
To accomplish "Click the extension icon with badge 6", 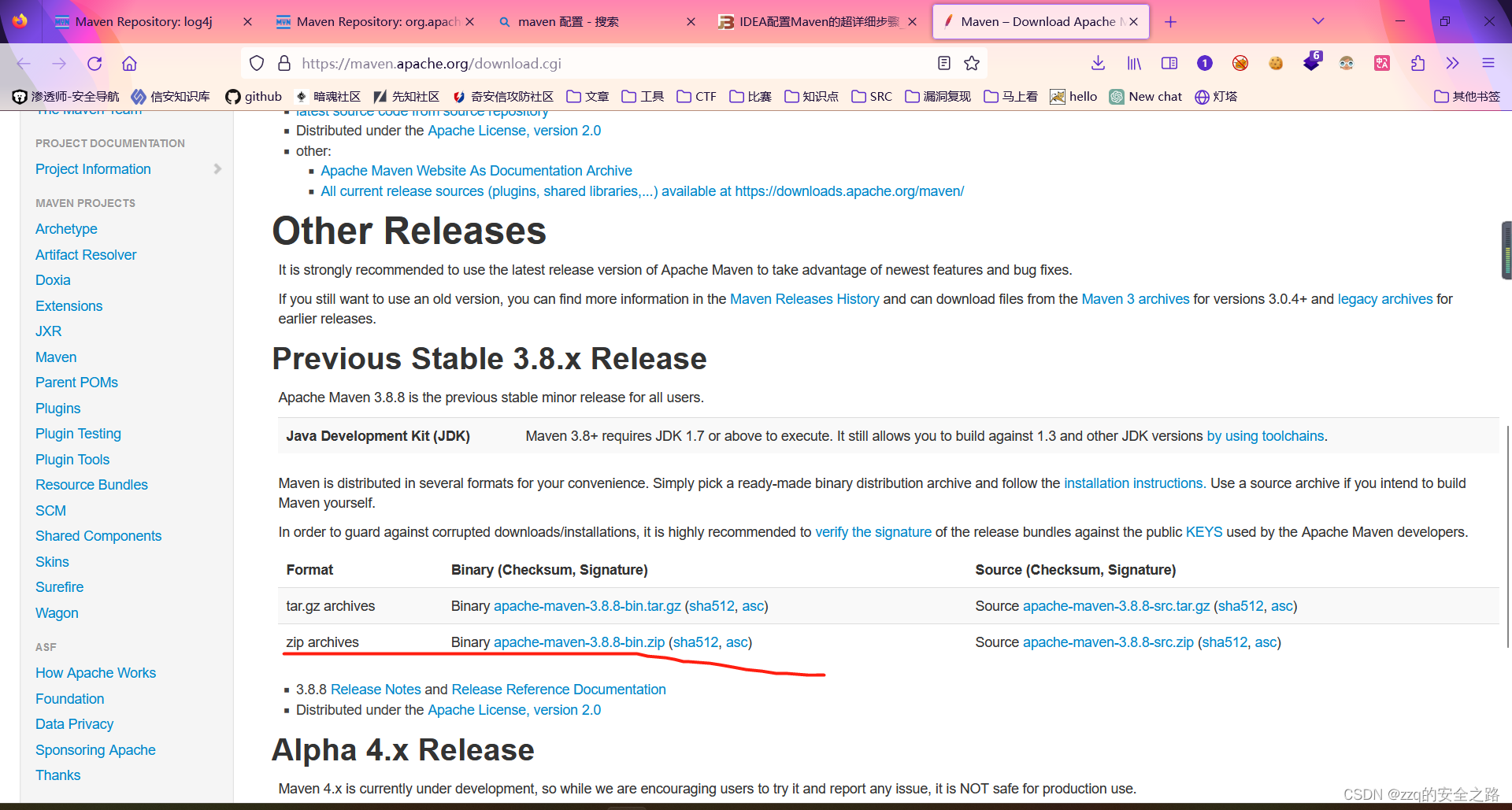I will 1312,61.
